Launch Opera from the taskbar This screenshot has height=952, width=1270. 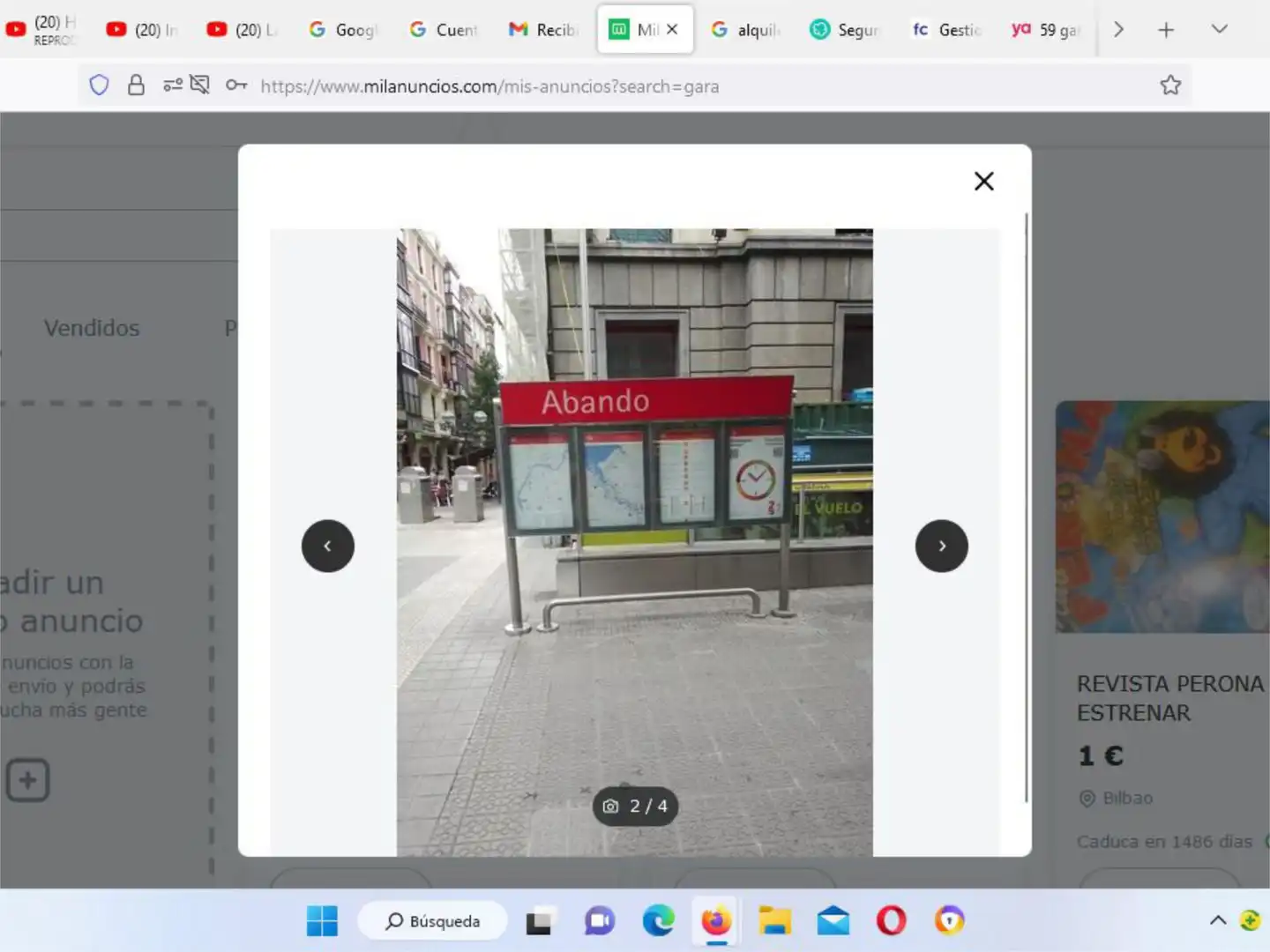(891, 921)
